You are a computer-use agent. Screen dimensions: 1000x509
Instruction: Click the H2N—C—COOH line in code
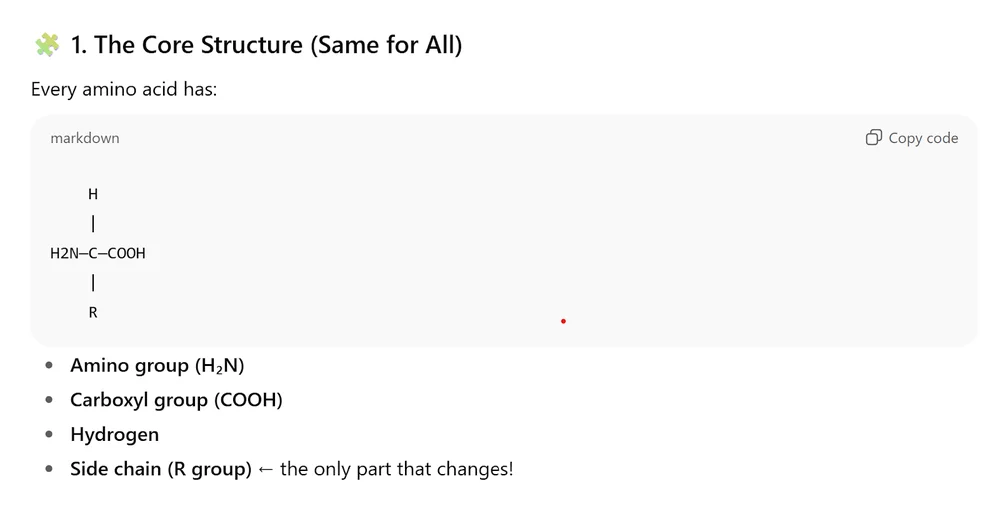point(98,253)
